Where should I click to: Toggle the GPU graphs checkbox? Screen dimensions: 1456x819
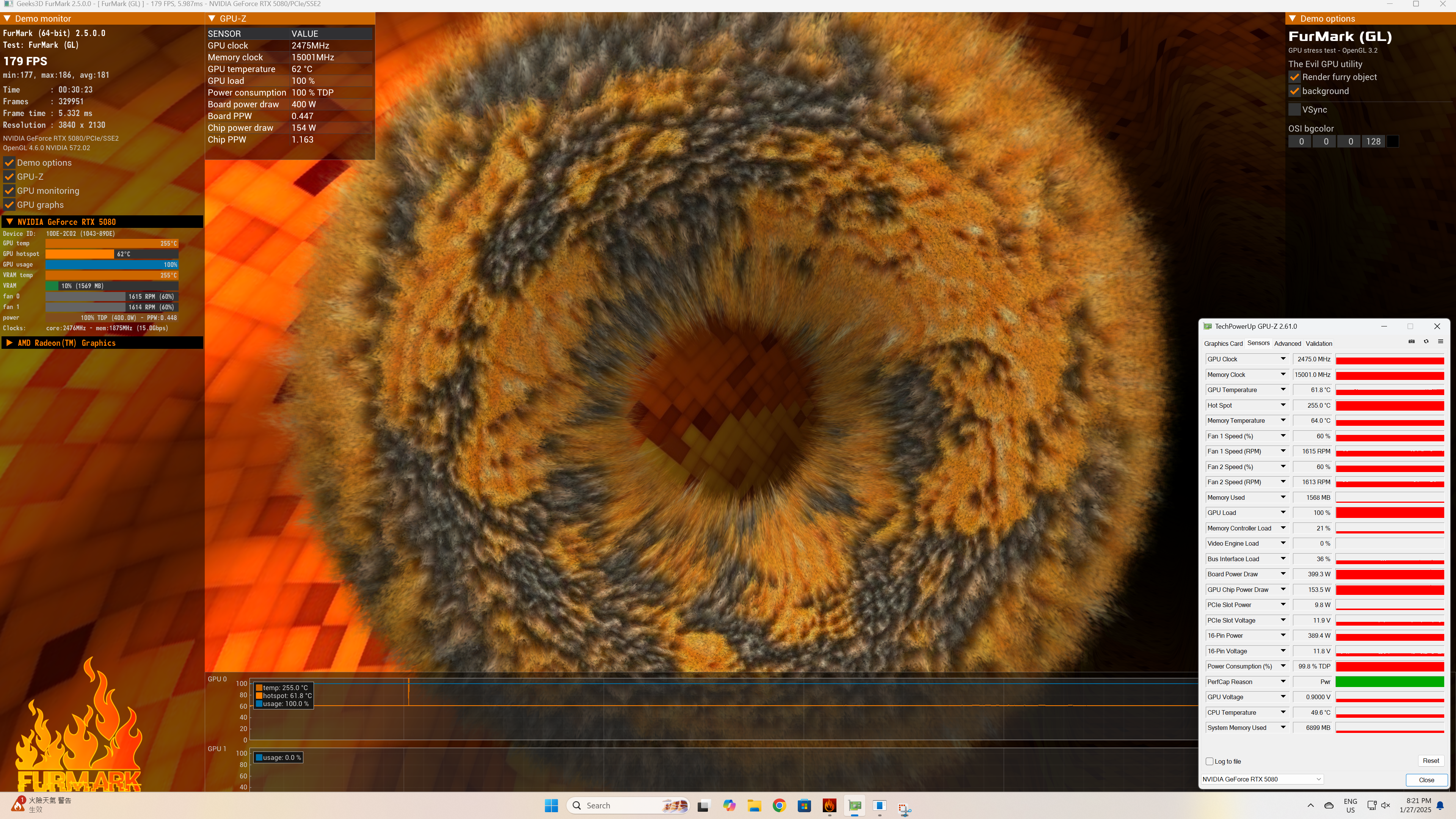click(9, 205)
